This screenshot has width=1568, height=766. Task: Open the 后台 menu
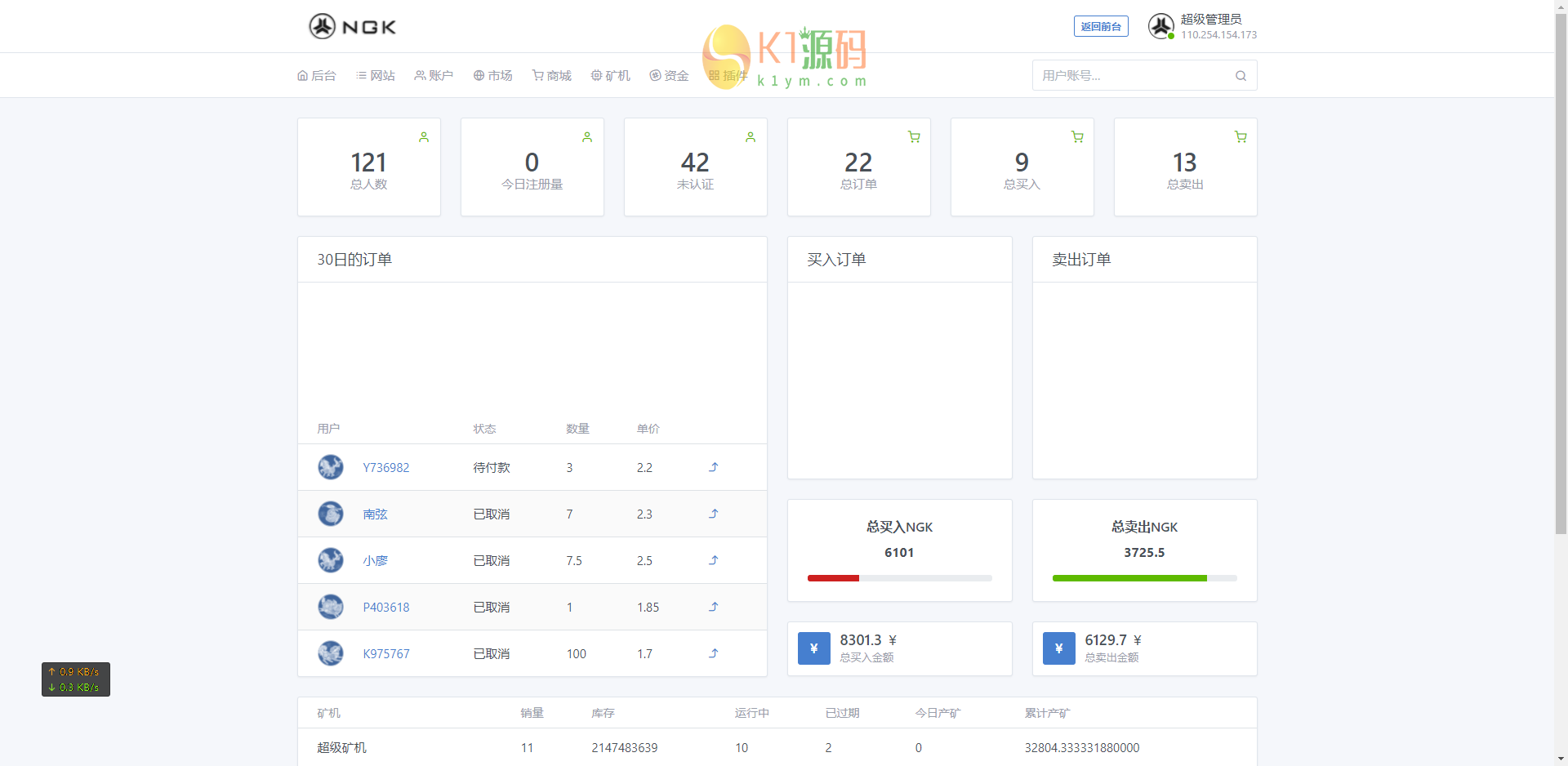coord(317,76)
